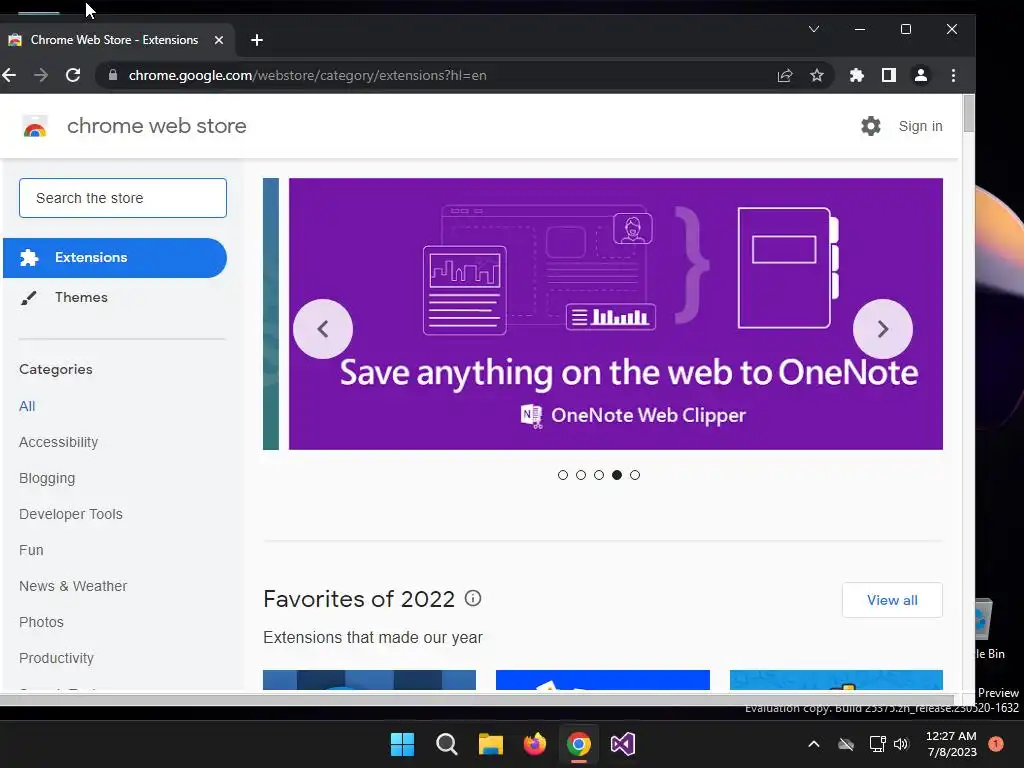The image size is (1024, 768).
Task: Show the previous carousel slide
Action: click(x=323, y=329)
